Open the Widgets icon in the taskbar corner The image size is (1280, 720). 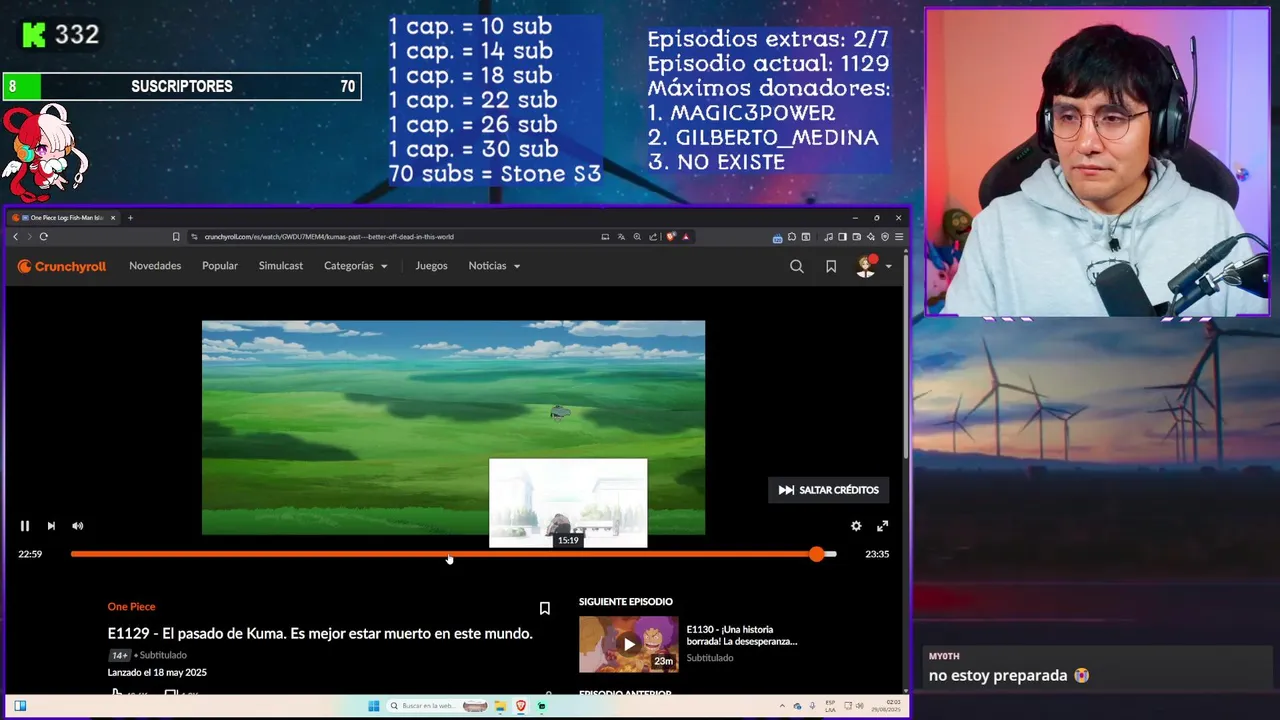click(x=20, y=706)
